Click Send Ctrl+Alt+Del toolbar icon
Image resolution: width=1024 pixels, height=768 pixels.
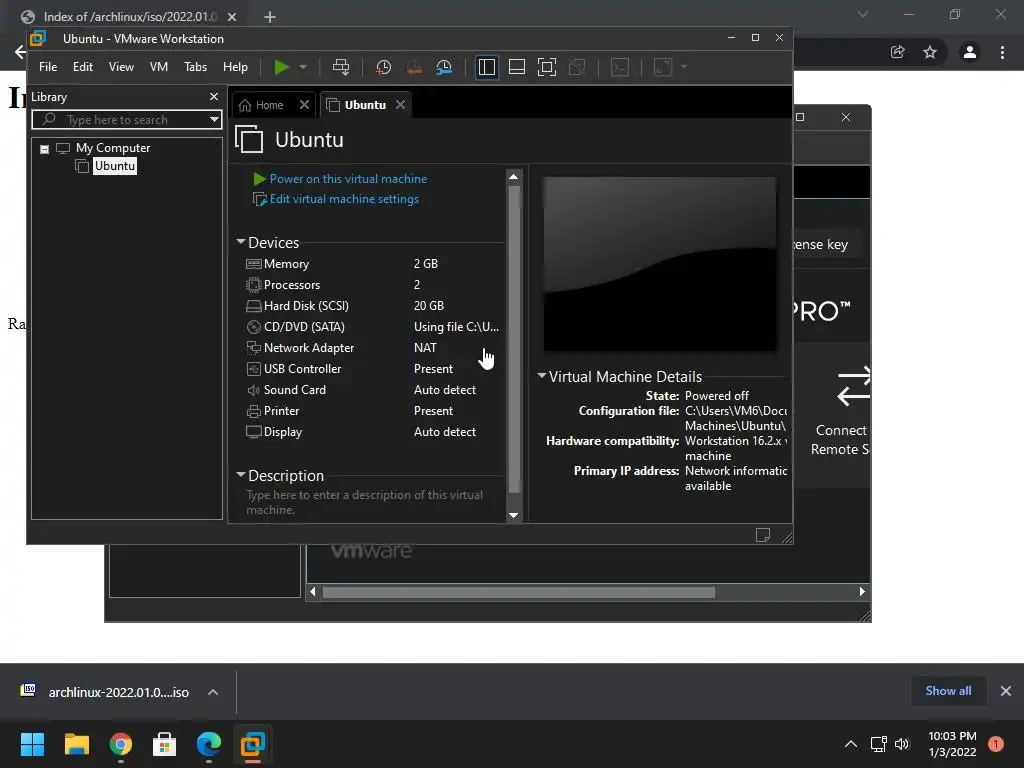pyautogui.click(x=341, y=67)
